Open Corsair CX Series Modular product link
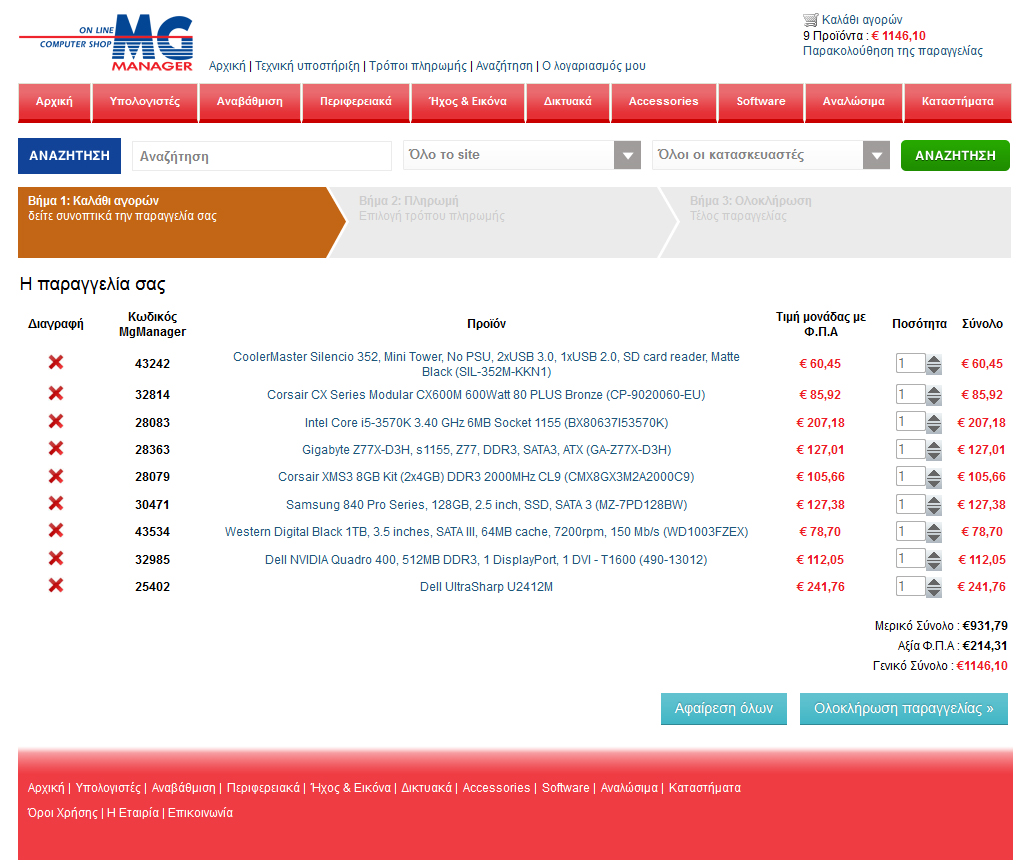Image resolution: width=1024 pixels, height=868 pixels. 487,394
